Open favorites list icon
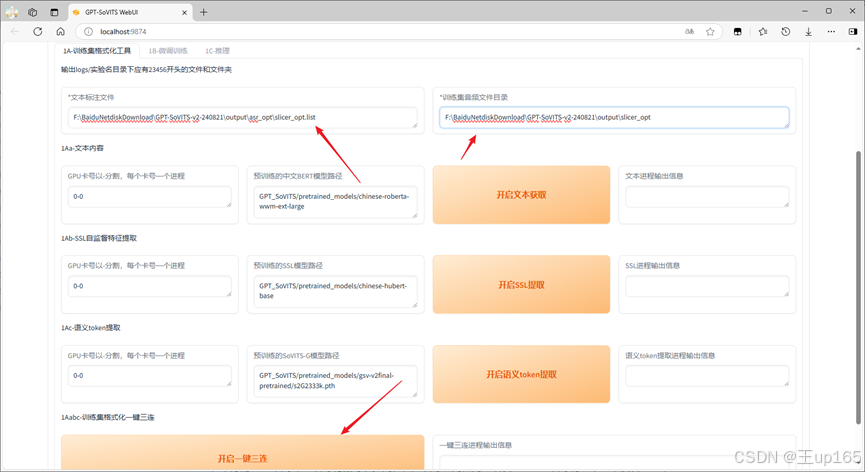The height and width of the screenshot is (472, 865). pos(763,31)
